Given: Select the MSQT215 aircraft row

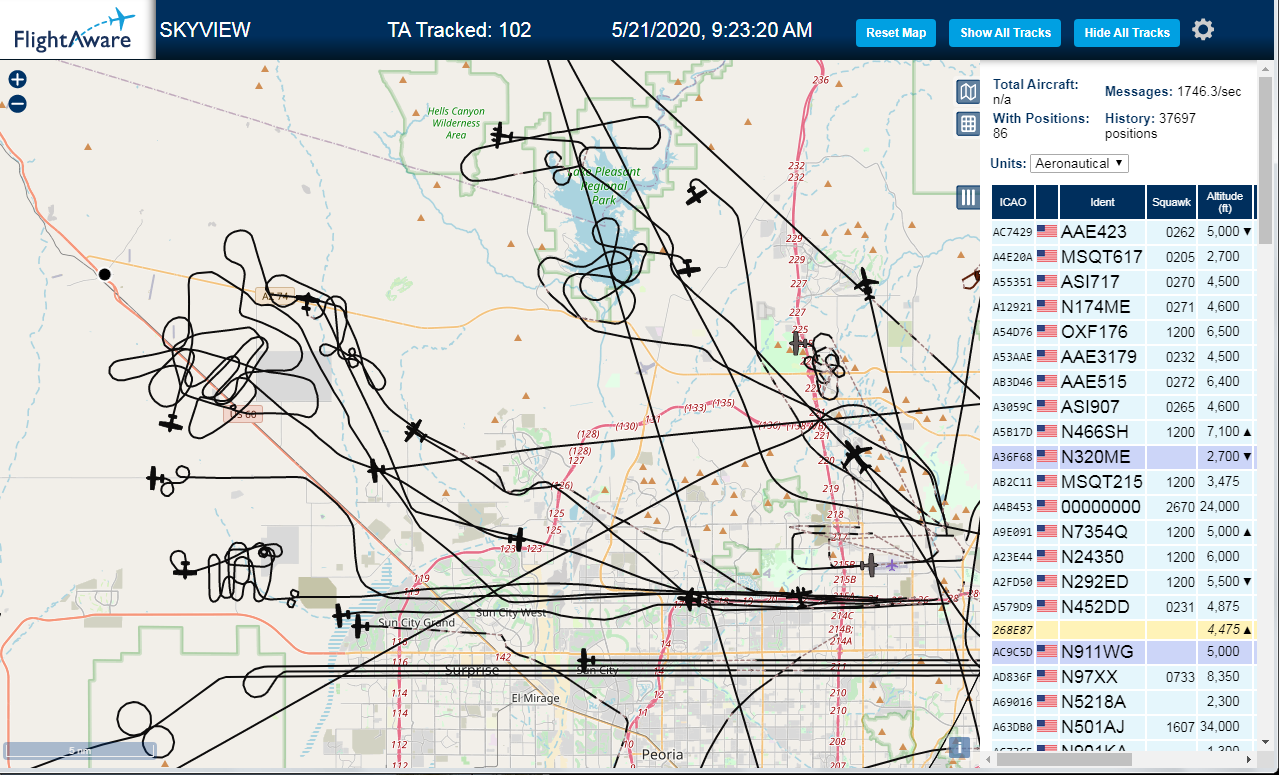Looking at the screenshot, I should (1123, 482).
